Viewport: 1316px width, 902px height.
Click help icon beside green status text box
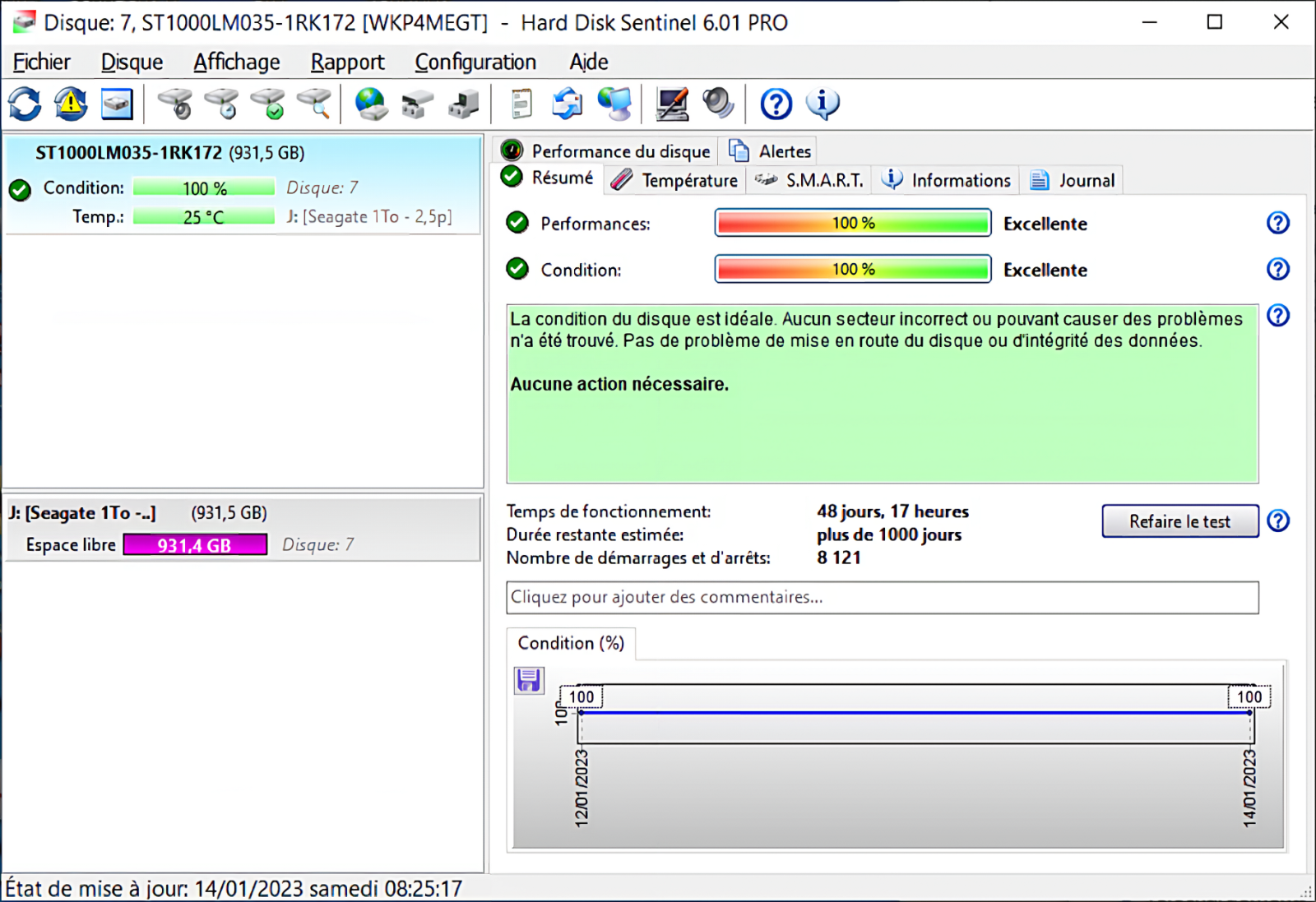coord(1277,316)
